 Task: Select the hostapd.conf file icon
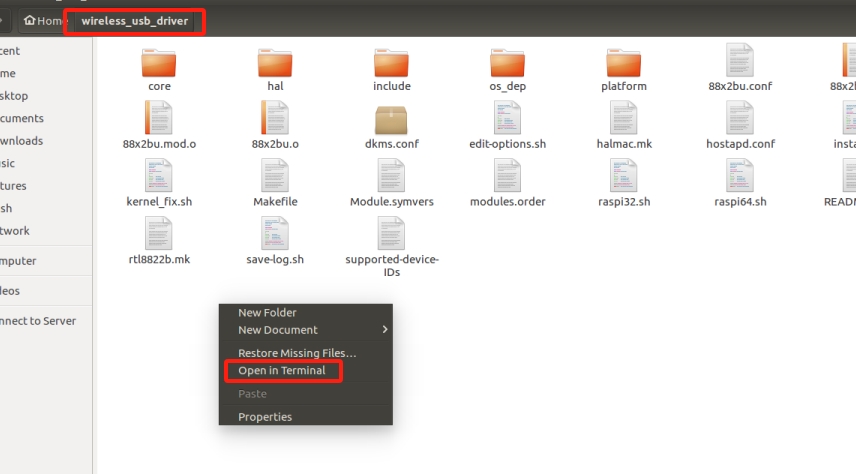pos(740,120)
